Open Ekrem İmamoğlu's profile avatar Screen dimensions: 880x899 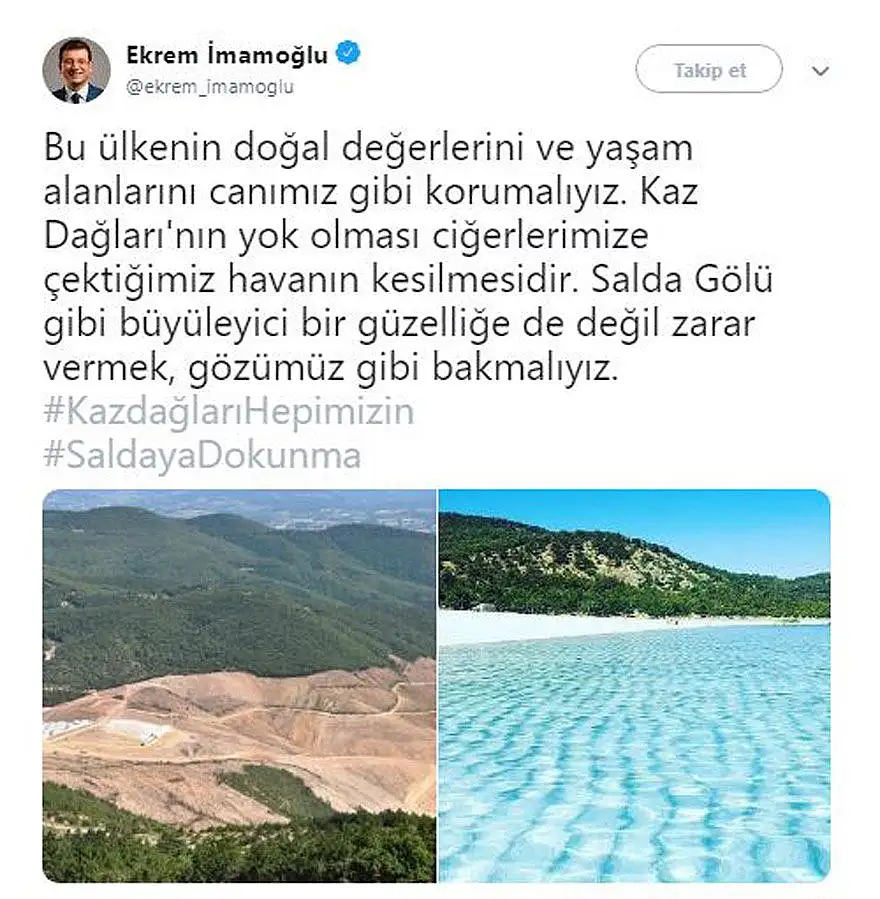(x=77, y=70)
